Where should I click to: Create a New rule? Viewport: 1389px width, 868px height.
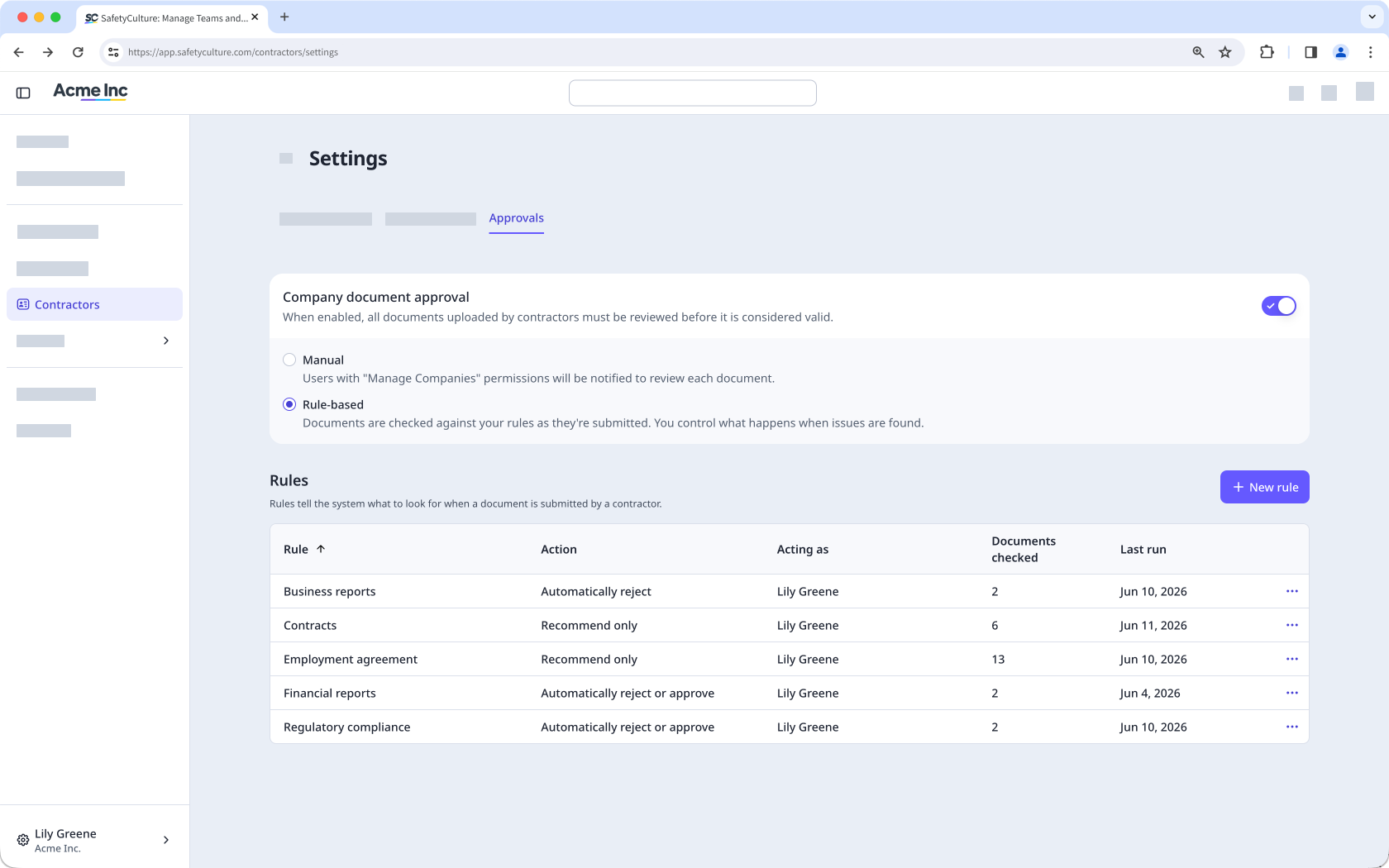click(x=1264, y=487)
